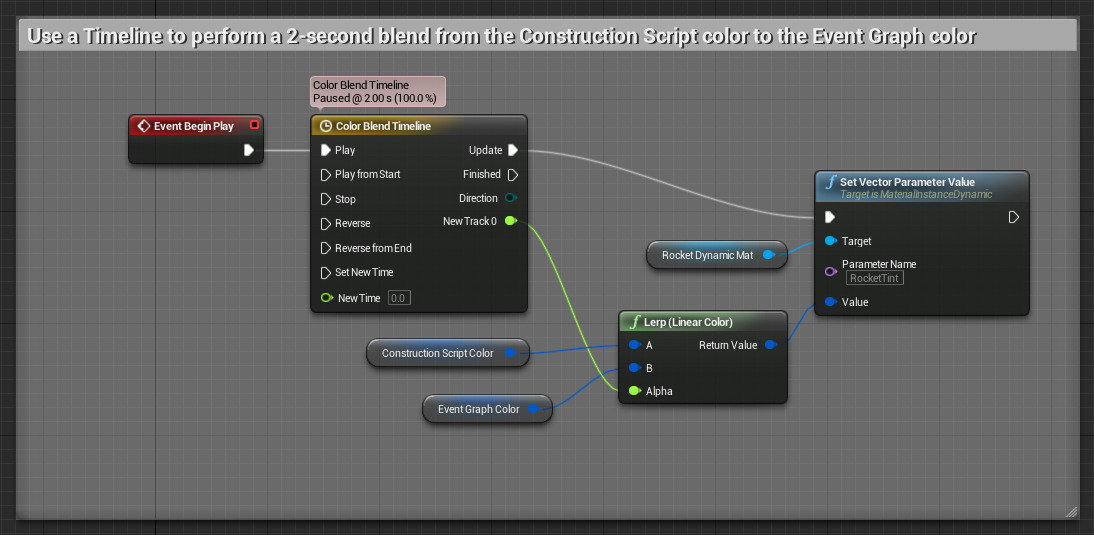Click the Reverse from End input pin
Viewport: 1094px width, 535px height.
click(326, 248)
